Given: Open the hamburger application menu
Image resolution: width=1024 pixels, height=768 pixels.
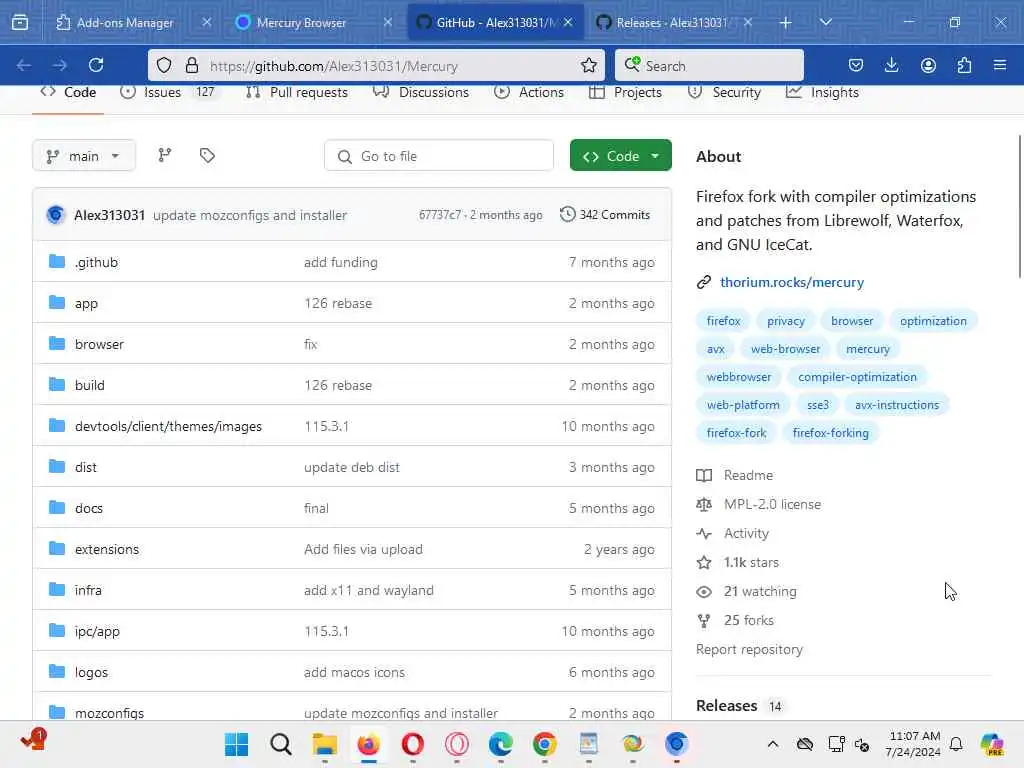Looking at the screenshot, I should pos(1000,65).
